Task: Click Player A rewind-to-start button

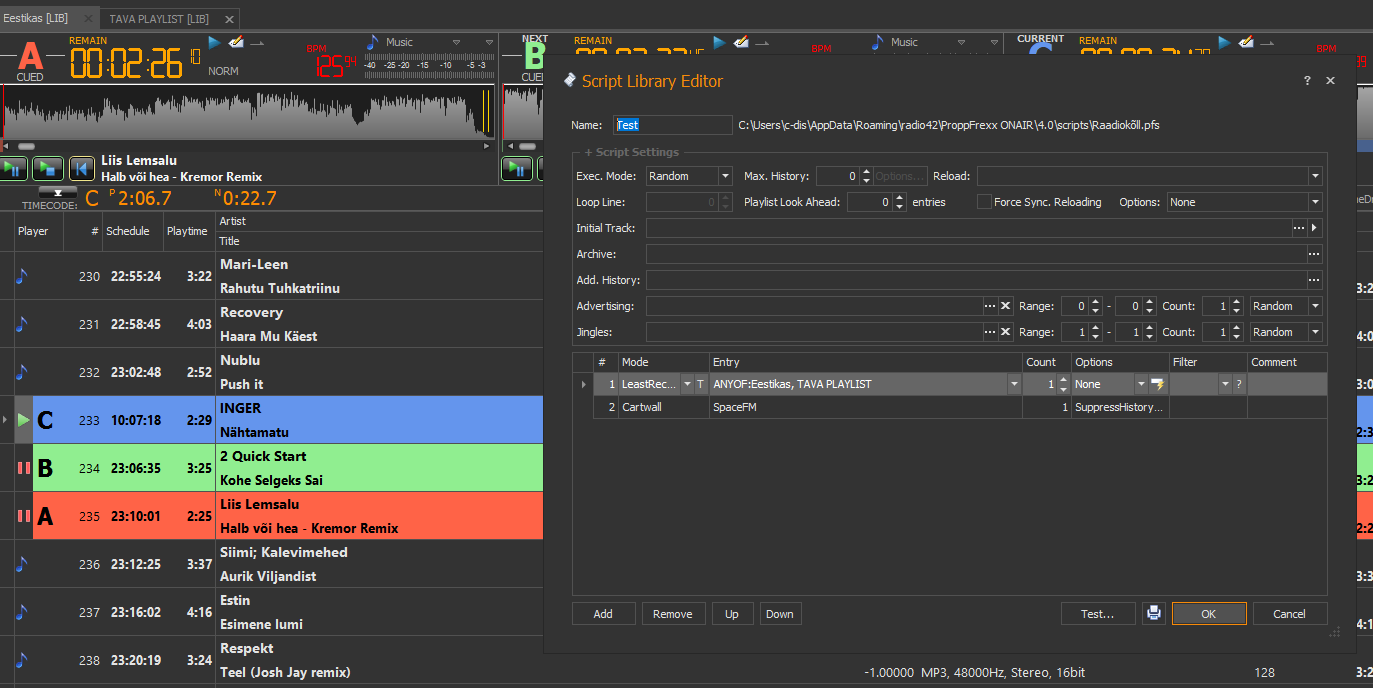Action: click(x=81, y=168)
